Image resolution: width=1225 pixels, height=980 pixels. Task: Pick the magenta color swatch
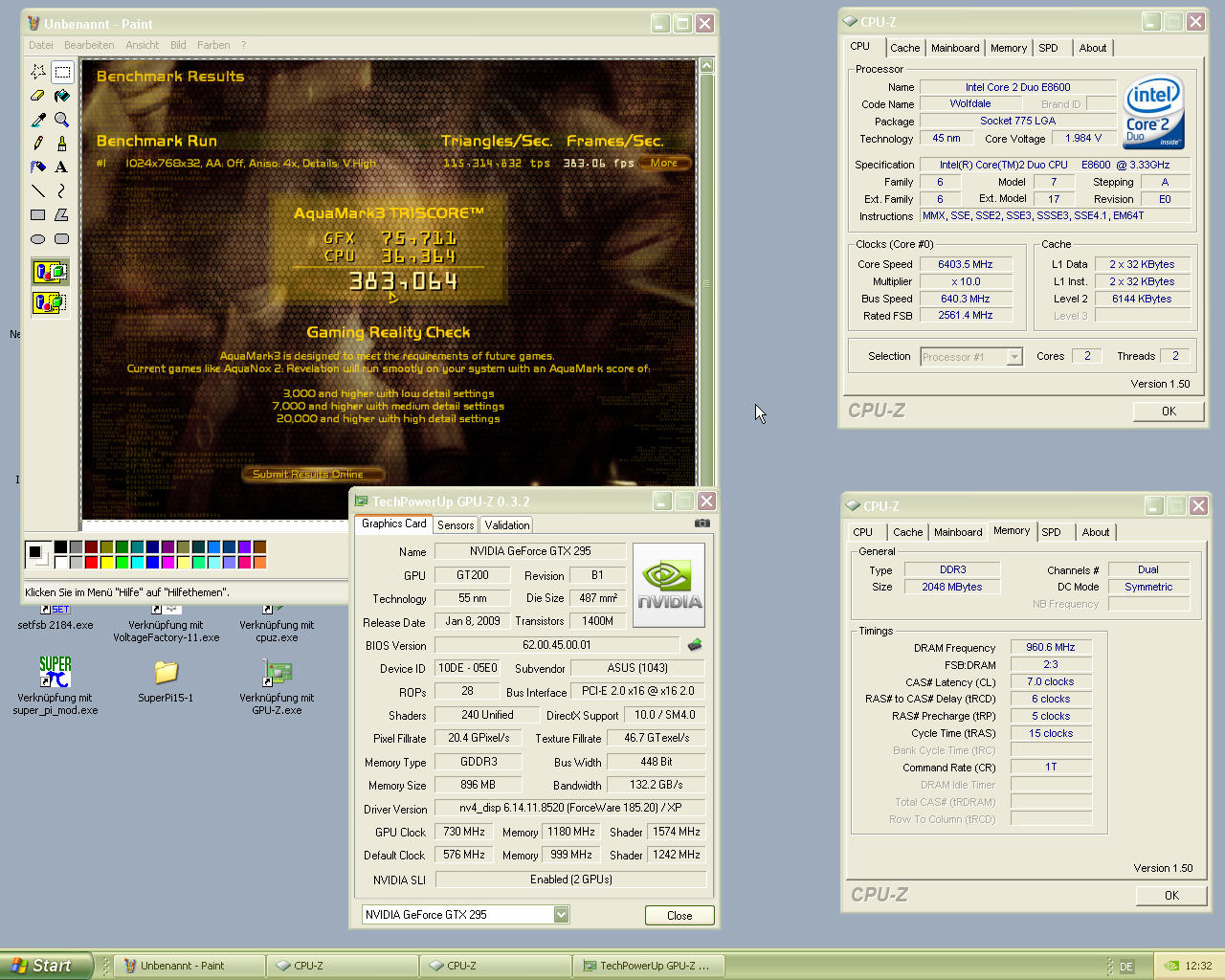coord(167,563)
